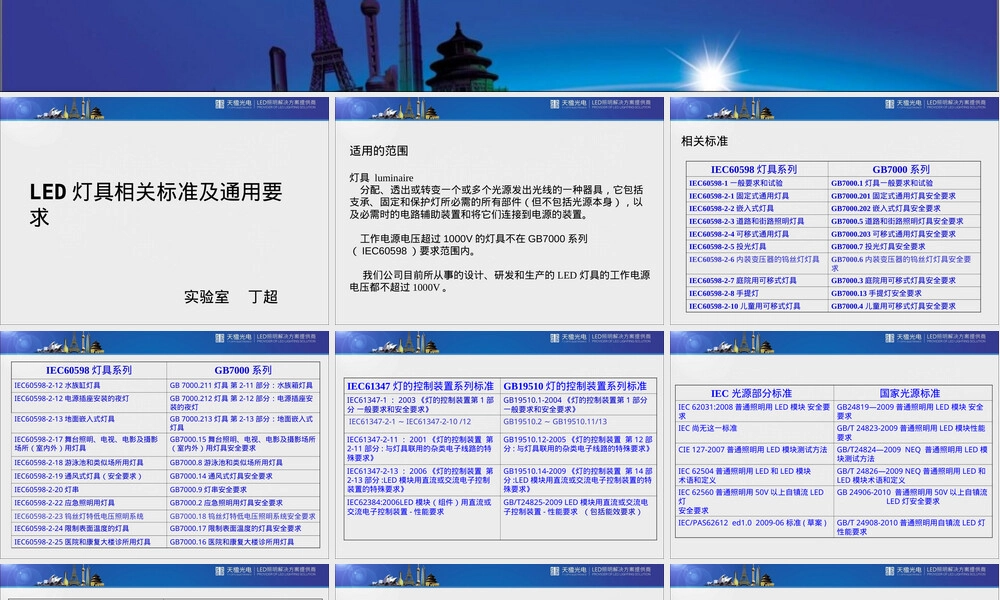This screenshot has height=600, width=1000.
Task: Select cell 'IEC60598-1 一般要求和试验'
Action: (x=757, y=183)
